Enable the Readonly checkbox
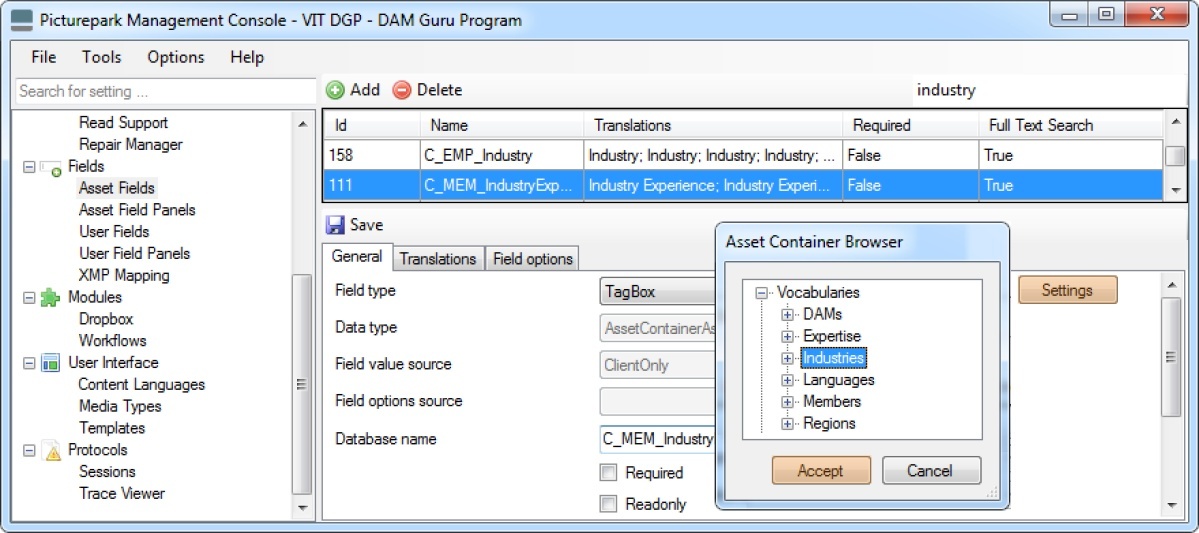Viewport: 1199px width, 533px height. [x=609, y=504]
